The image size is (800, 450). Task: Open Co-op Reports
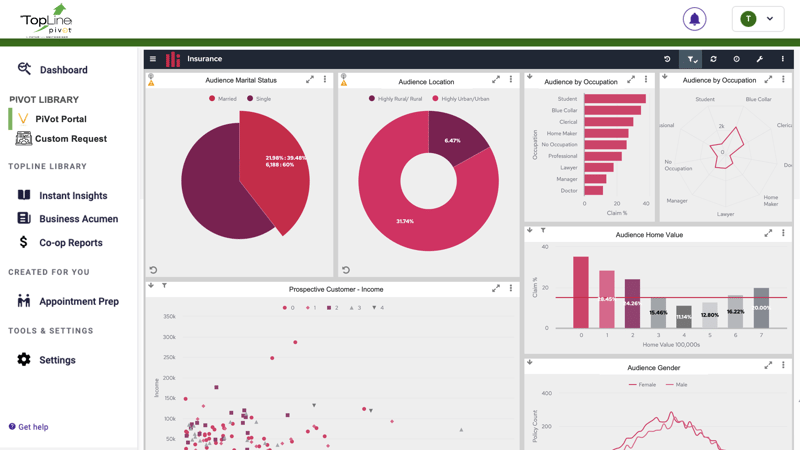click(x=60, y=242)
